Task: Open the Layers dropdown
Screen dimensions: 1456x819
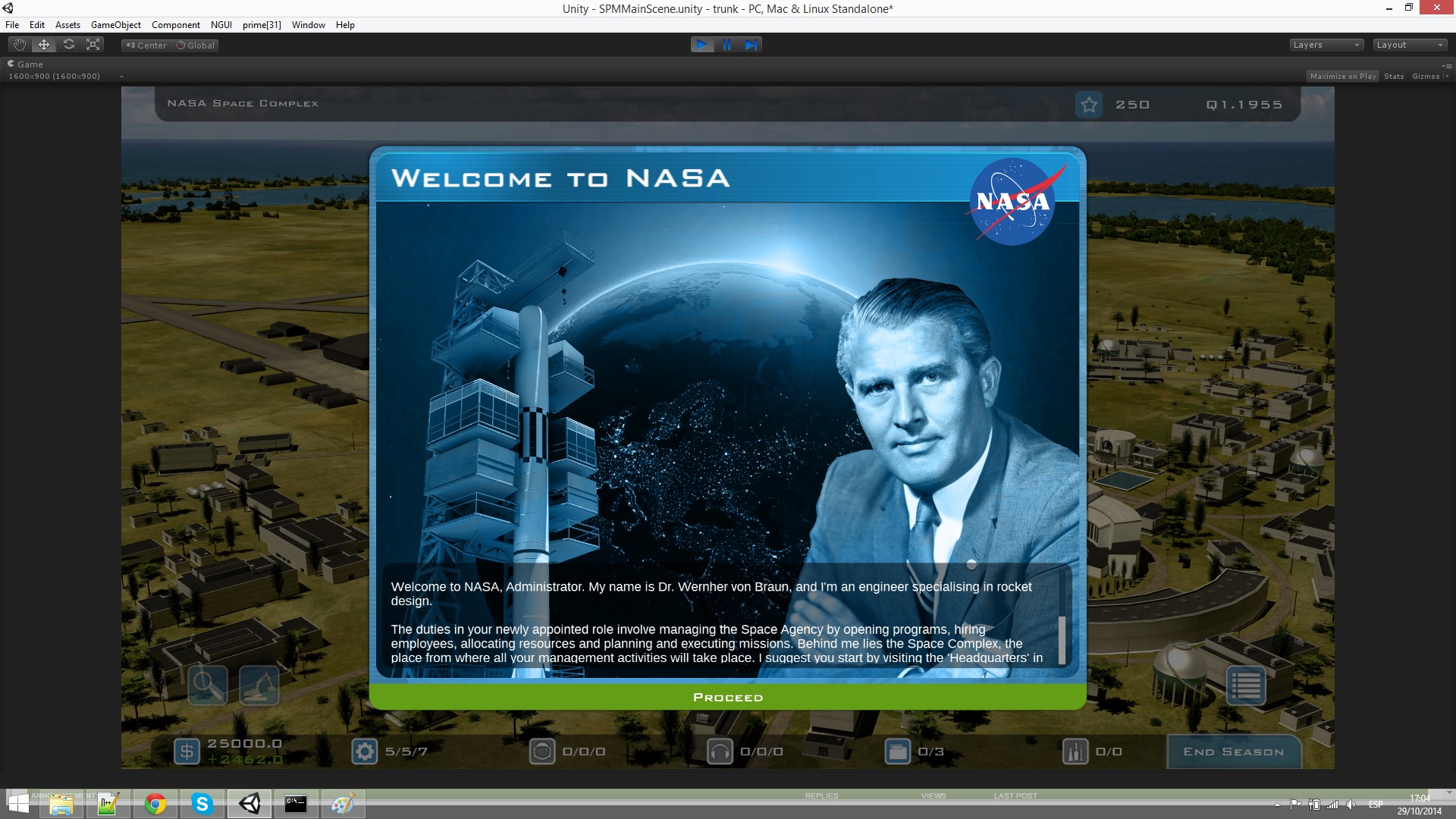Action: (1326, 45)
